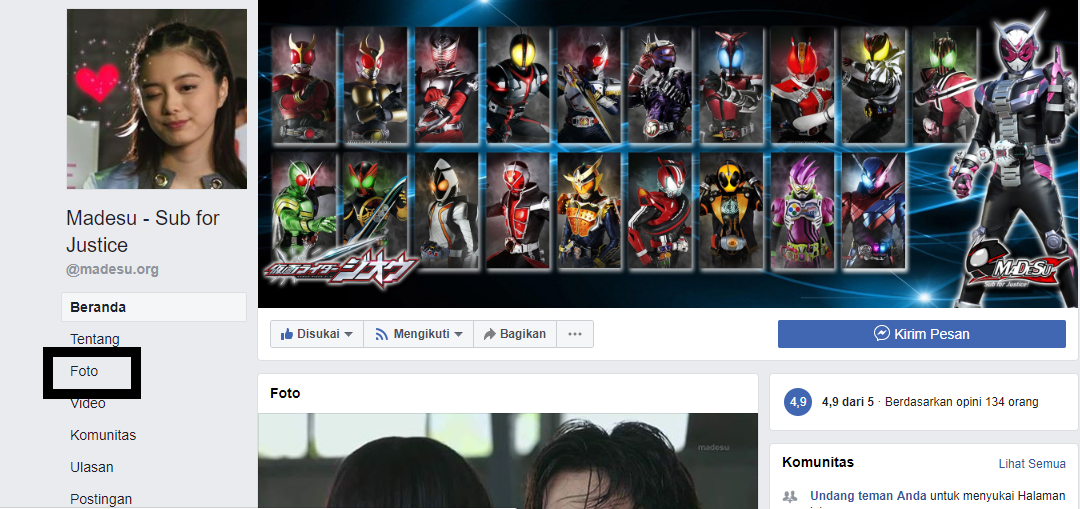Open the photo in the Foto panel
The width and height of the screenshot is (1080, 509).
[x=508, y=461]
